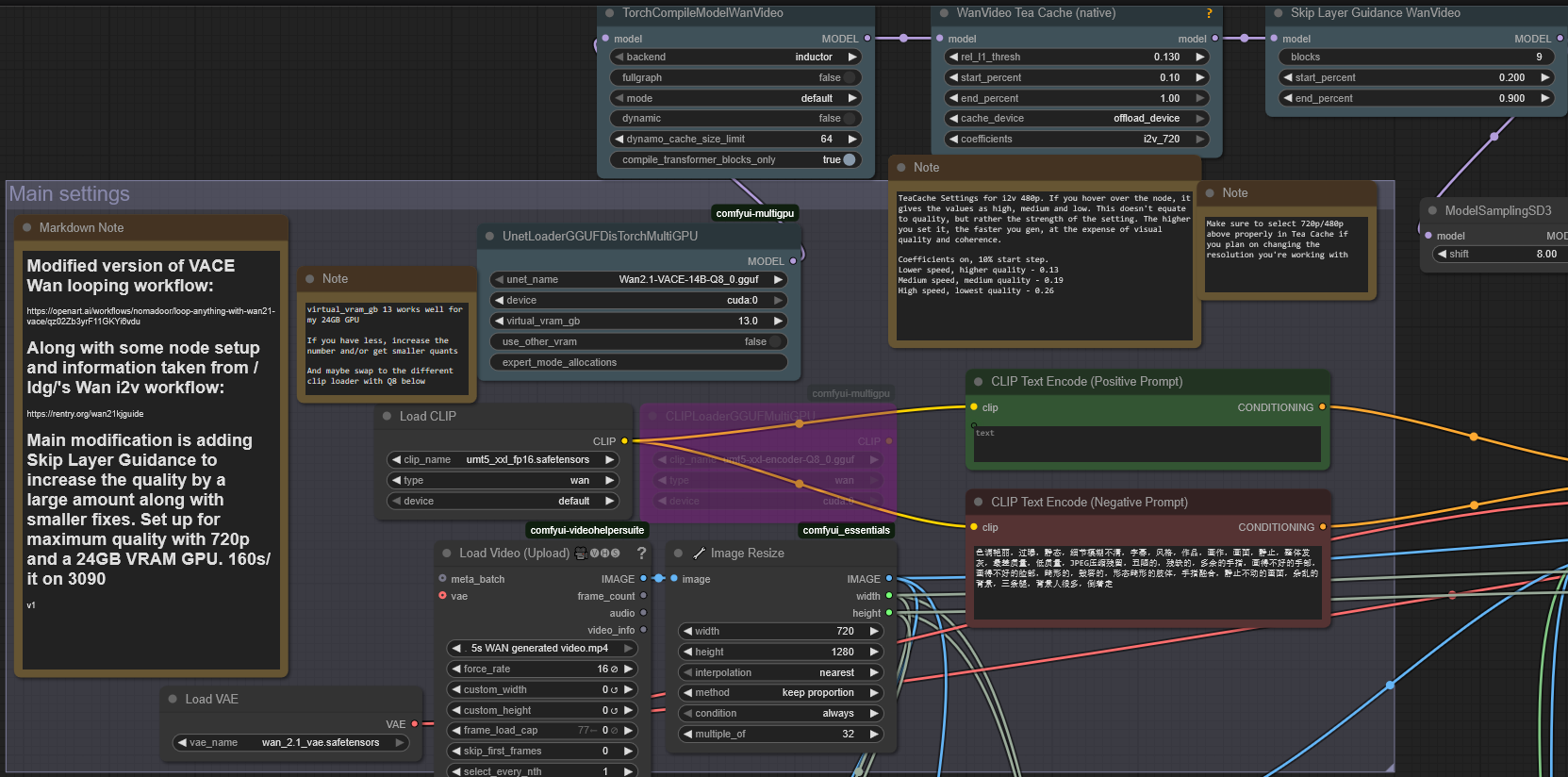Image resolution: width=1568 pixels, height=777 pixels.
Task: Increase the force_rate value arrow
Action: click(x=629, y=670)
